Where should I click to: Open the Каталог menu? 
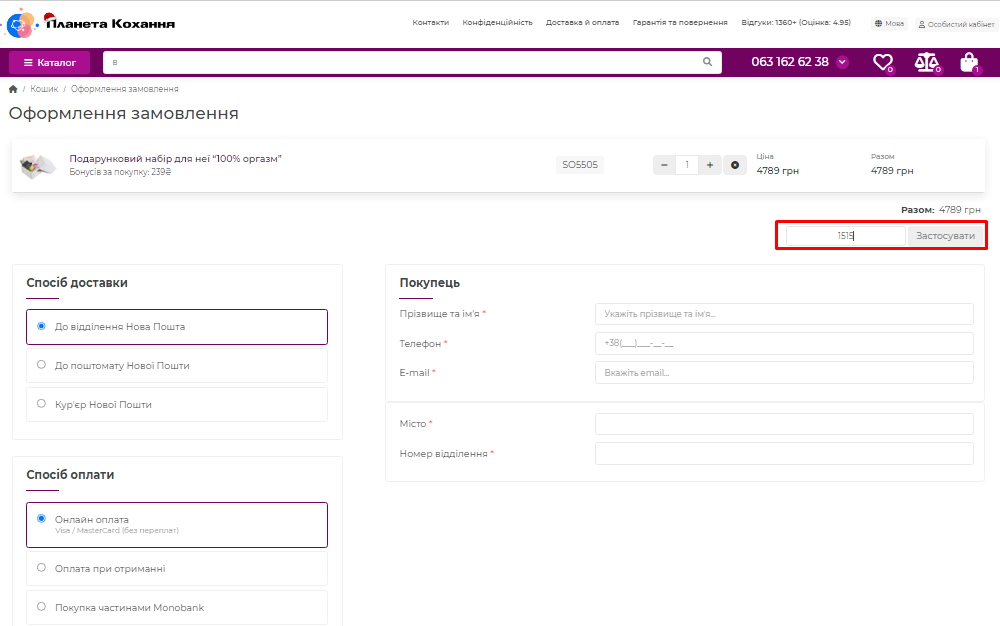(x=50, y=62)
